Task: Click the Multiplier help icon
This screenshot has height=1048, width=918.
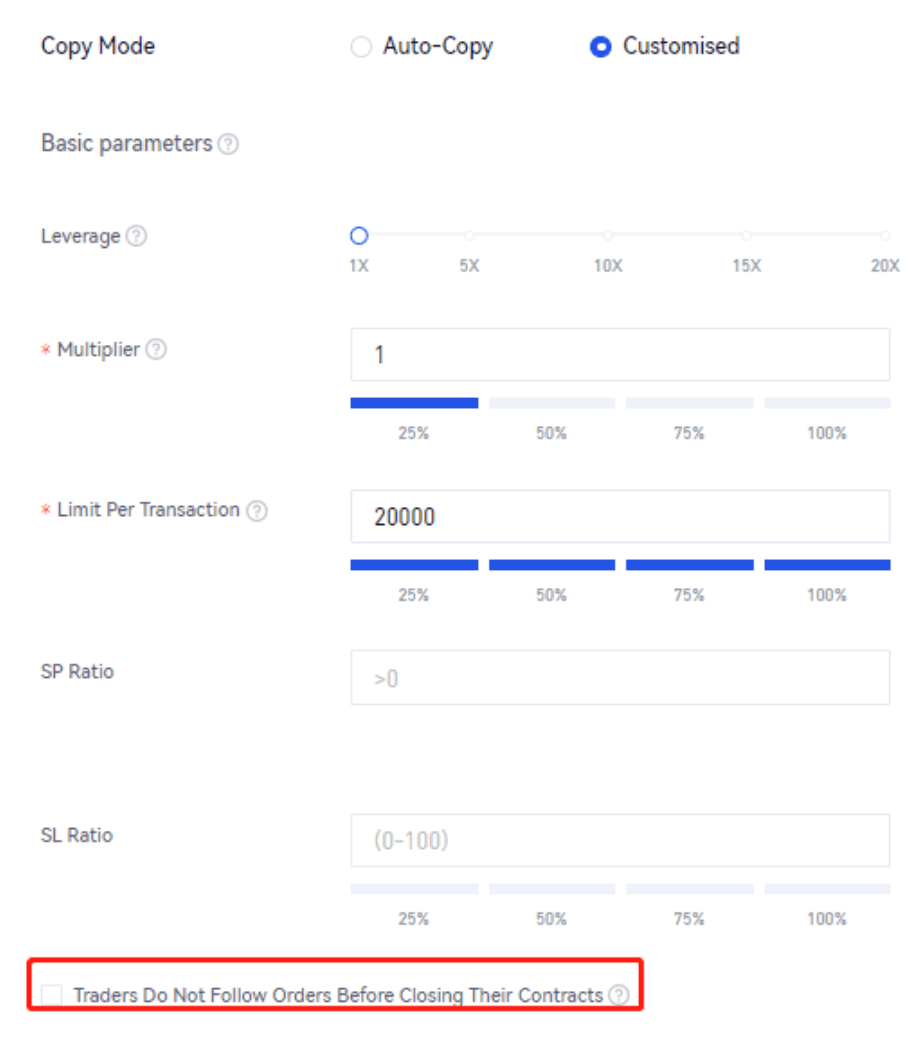Action: coord(156,351)
